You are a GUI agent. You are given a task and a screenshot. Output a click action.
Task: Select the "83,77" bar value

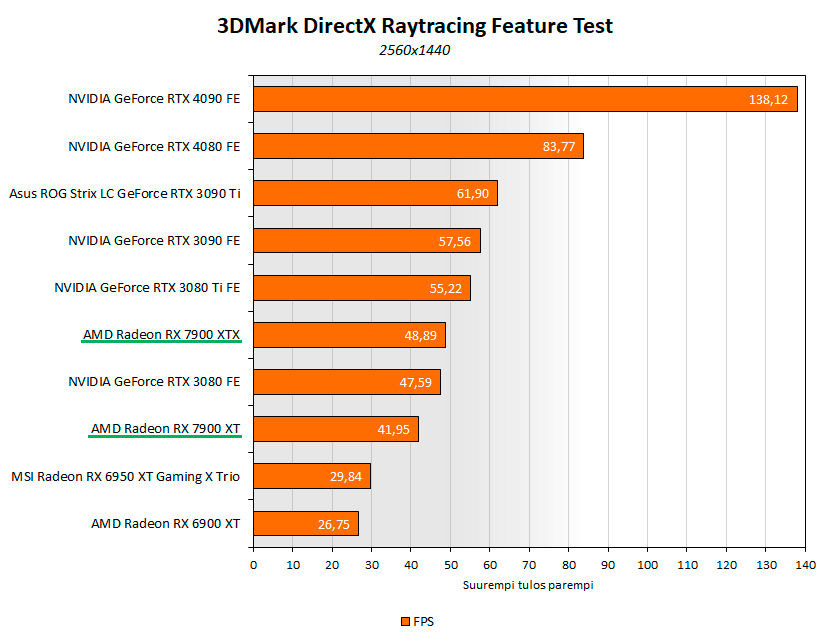point(558,147)
